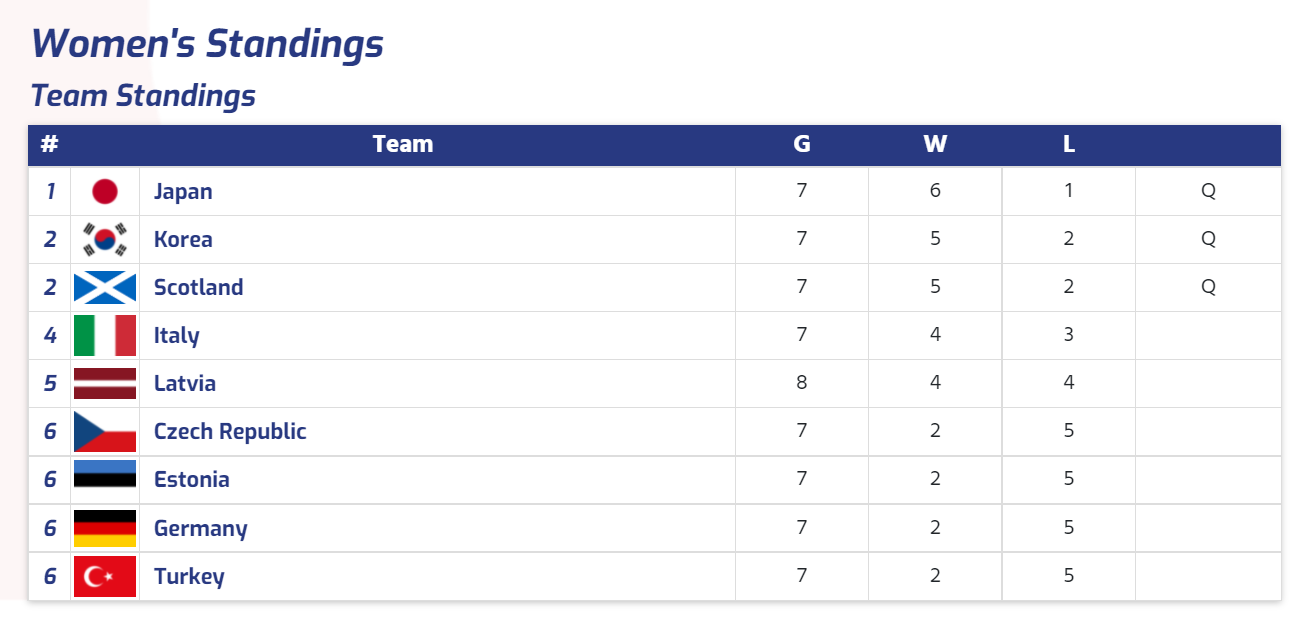The height and width of the screenshot is (634, 1310).
Task: Select the Scotland flag icon
Action: point(105,287)
